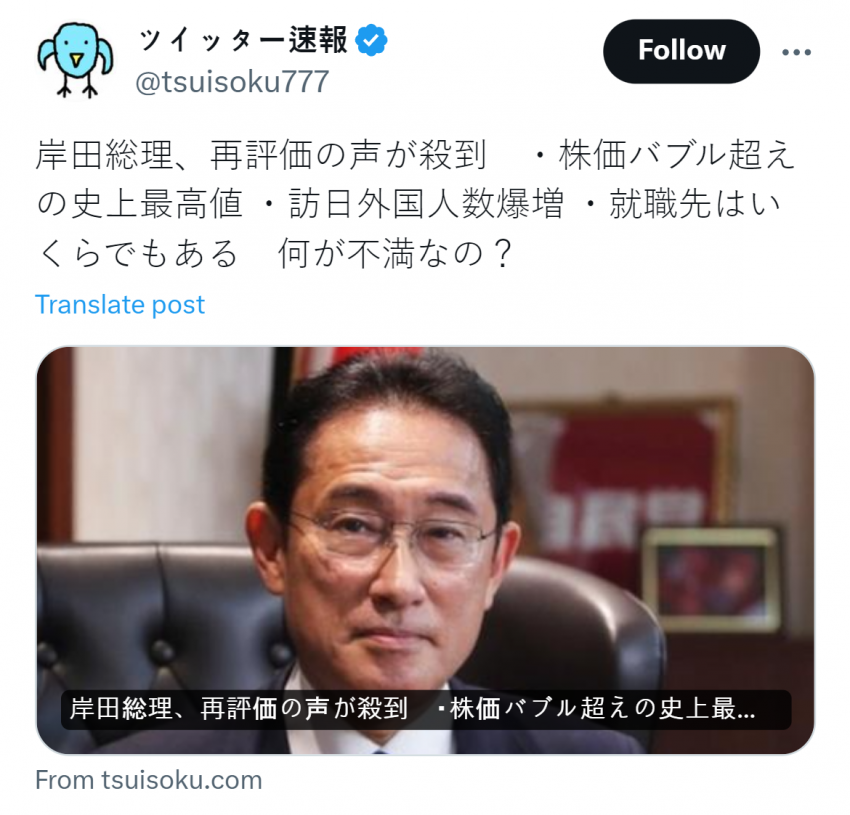
Task: Open the ツイッター速報 display name
Action: [242, 40]
